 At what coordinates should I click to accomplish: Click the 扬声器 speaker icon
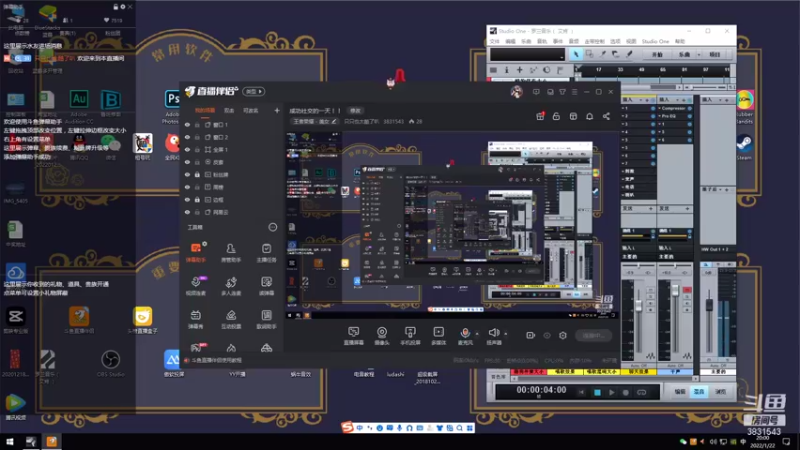493,333
